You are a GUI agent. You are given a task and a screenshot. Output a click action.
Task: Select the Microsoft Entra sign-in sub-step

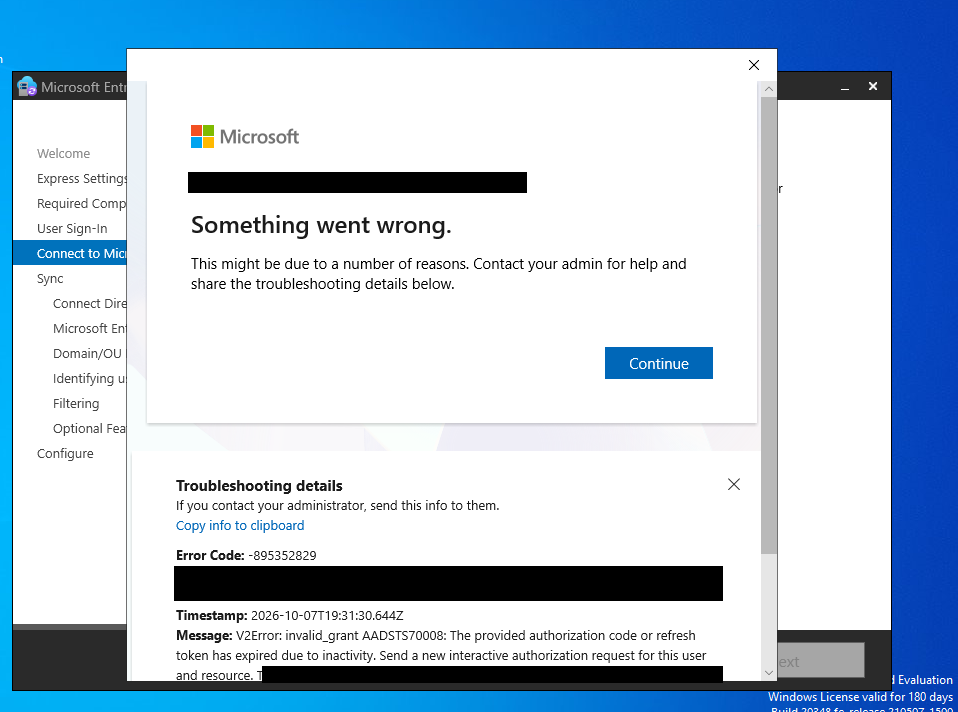point(89,329)
